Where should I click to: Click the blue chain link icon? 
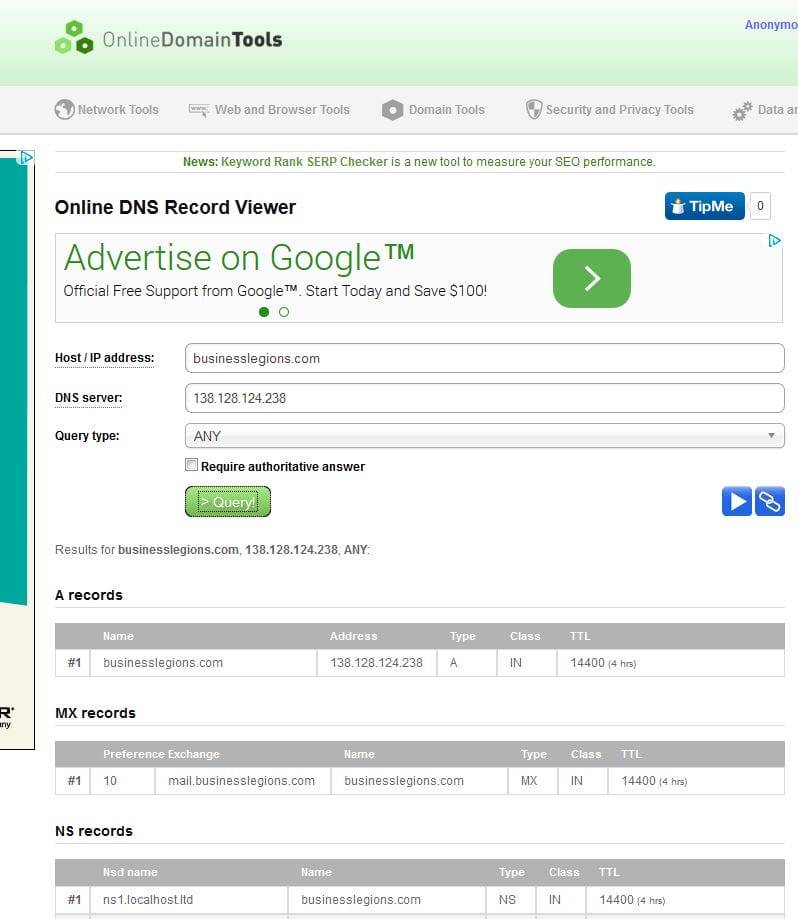coord(769,501)
